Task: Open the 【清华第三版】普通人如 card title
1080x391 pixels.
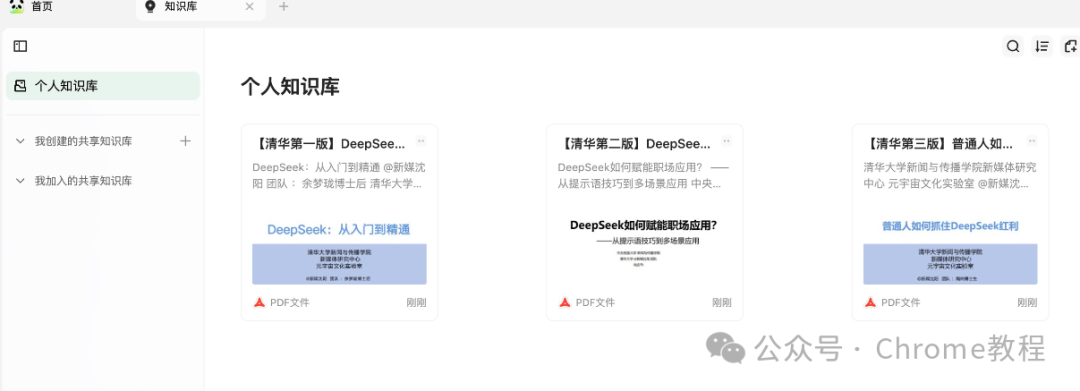Action: coord(938,144)
